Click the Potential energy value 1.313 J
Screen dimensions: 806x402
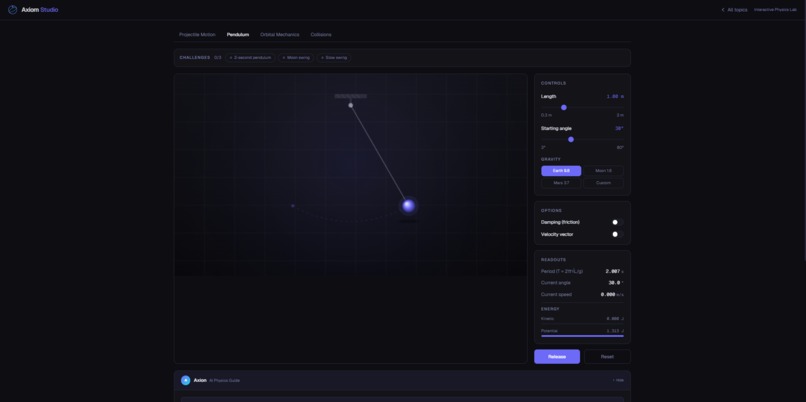615,331
